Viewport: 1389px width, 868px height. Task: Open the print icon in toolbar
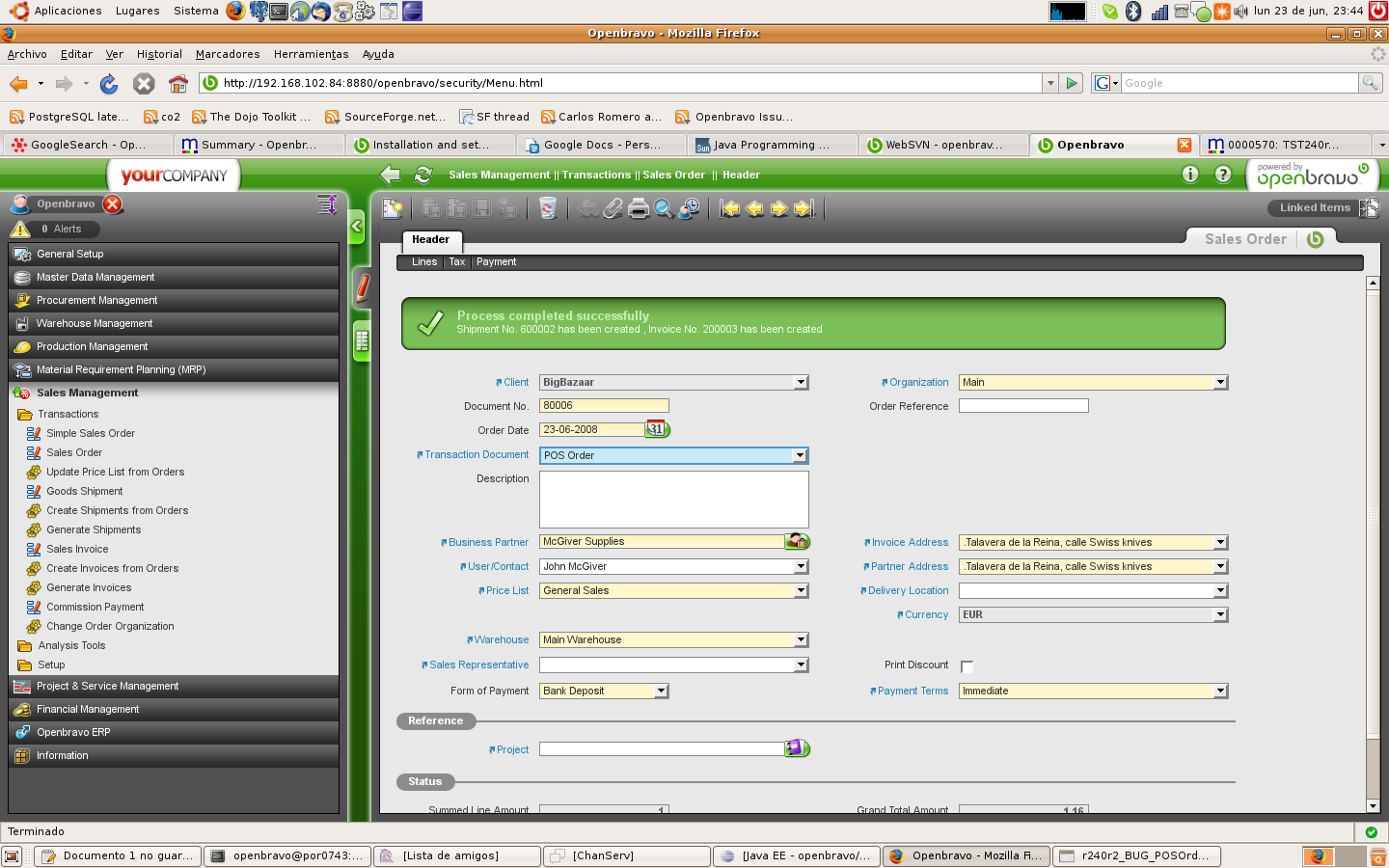(639, 208)
